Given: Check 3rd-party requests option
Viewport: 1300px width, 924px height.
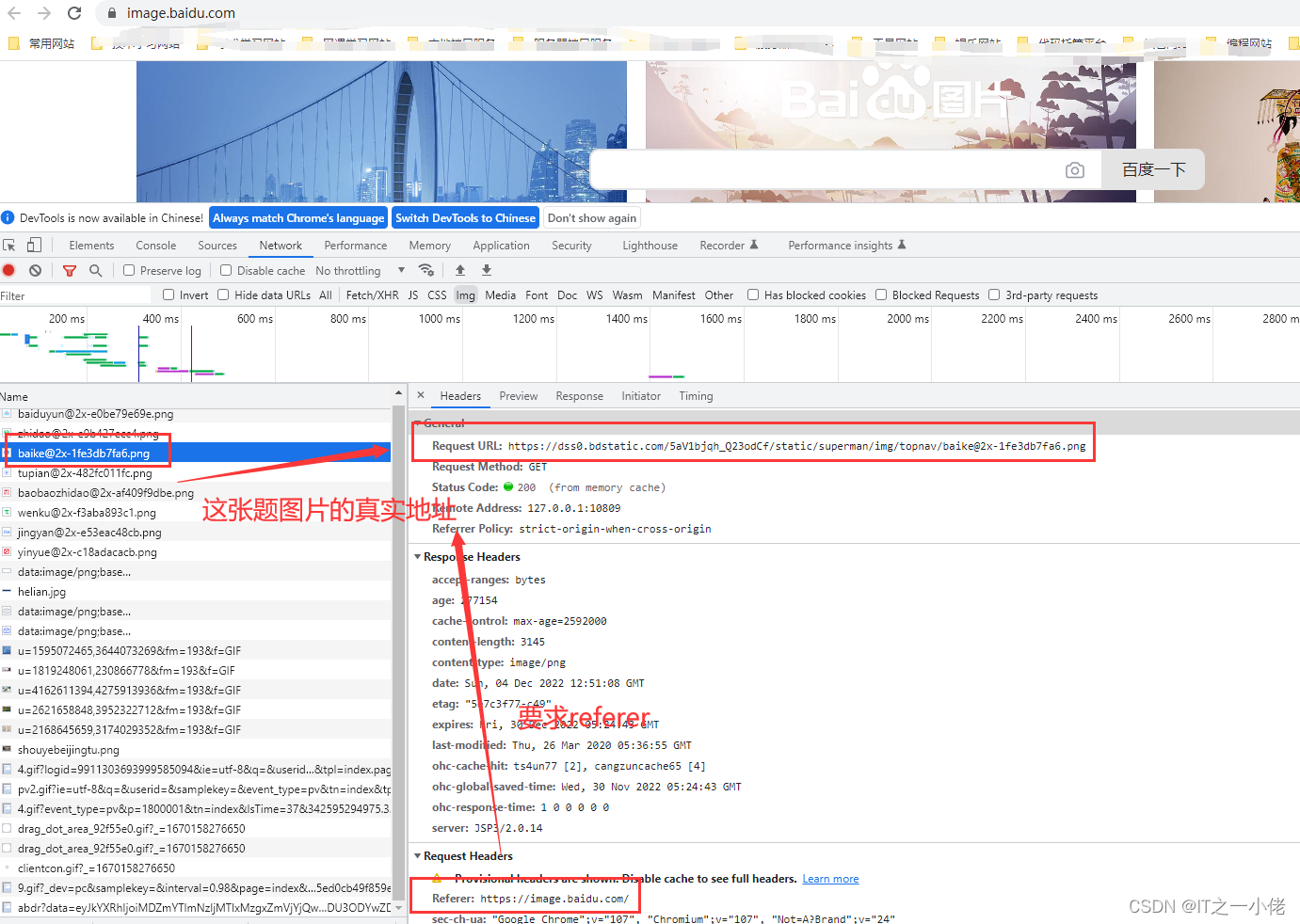Looking at the screenshot, I should (994, 295).
